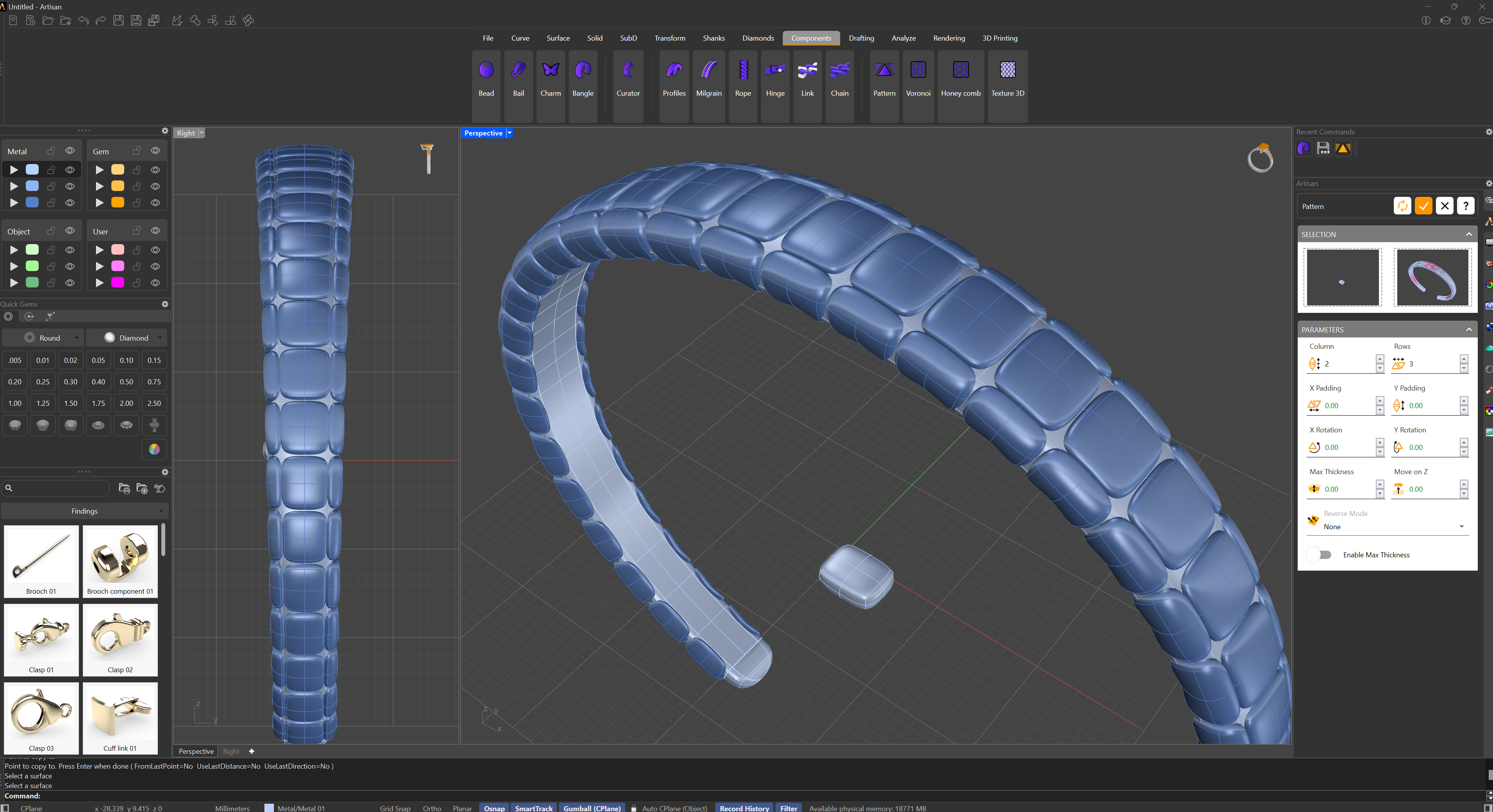This screenshot has width=1493, height=812.
Task: Click the Pattern refresh preview button
Action: coord(1402,206)
